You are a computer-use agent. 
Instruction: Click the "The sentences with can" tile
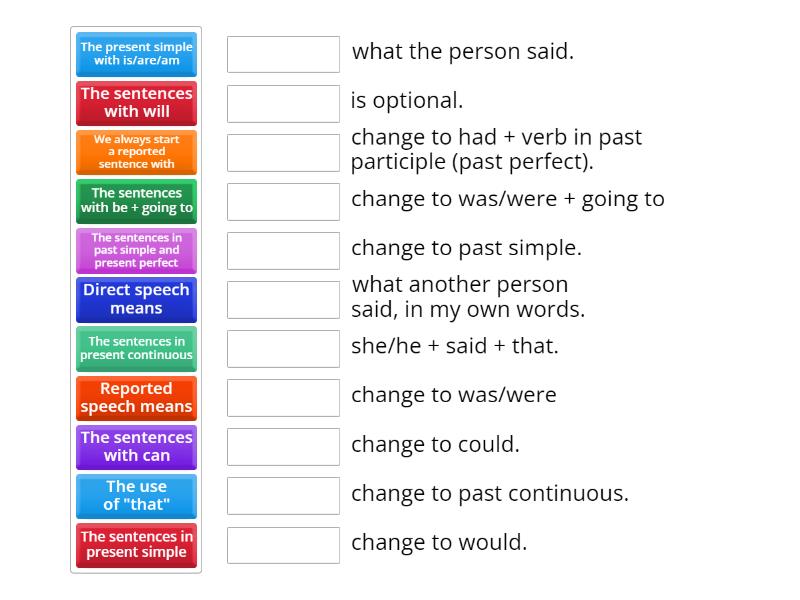tap(136, 446)
